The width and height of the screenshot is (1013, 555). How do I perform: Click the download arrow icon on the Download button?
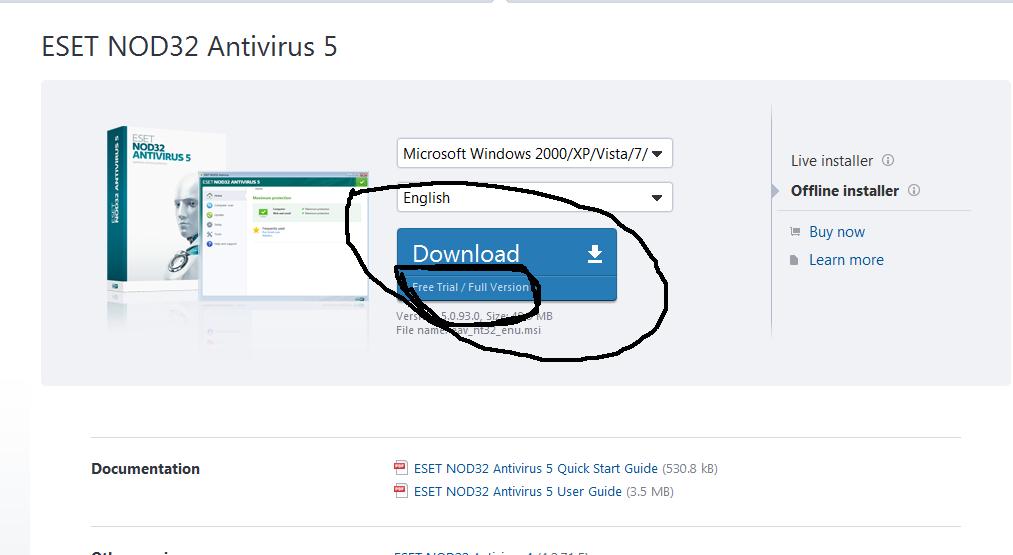tap(595, 255)
